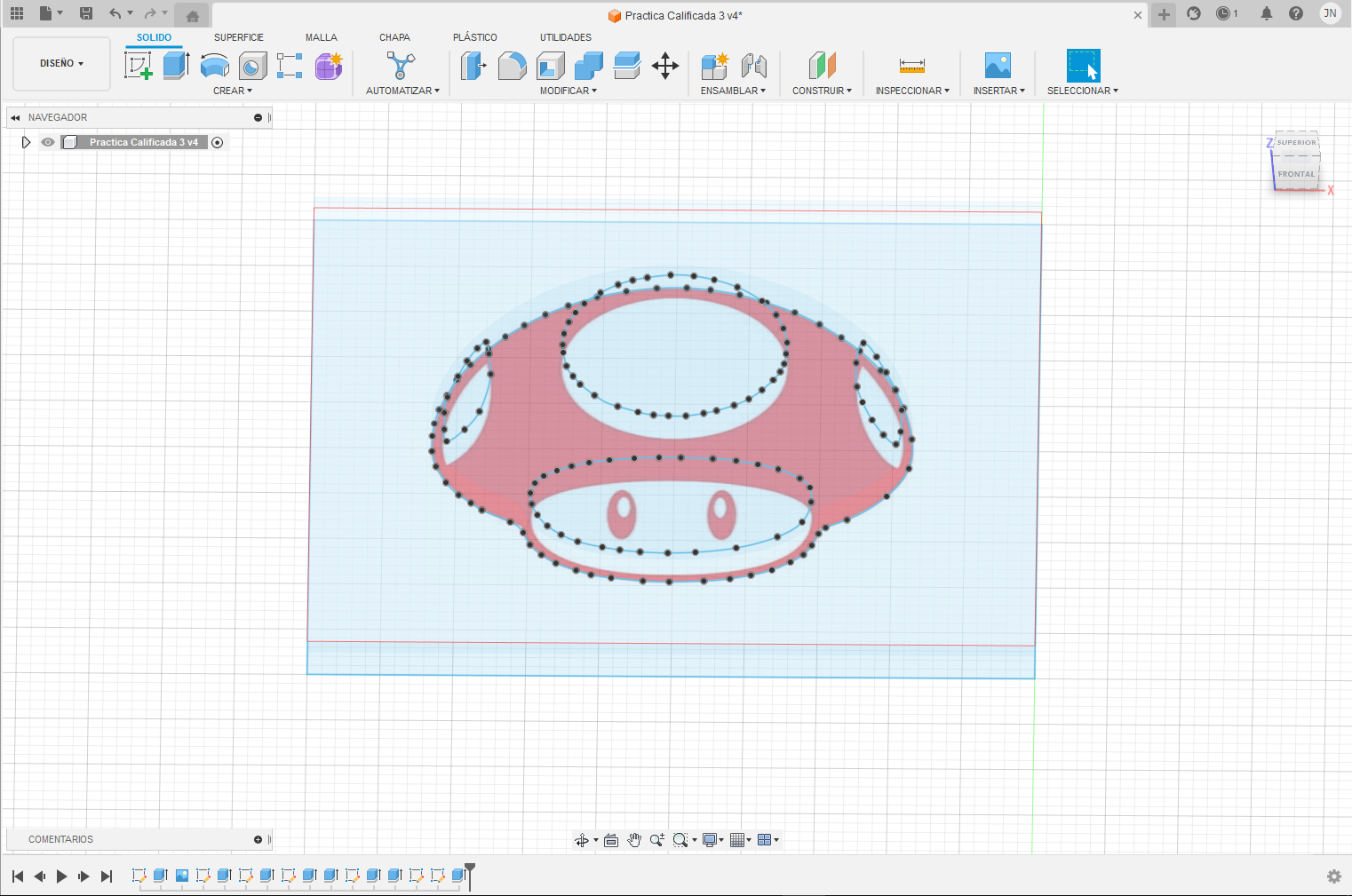Viewport: 1352px width, 896px height.
Task: Open the notifications bell
Action: (1267, 13)
